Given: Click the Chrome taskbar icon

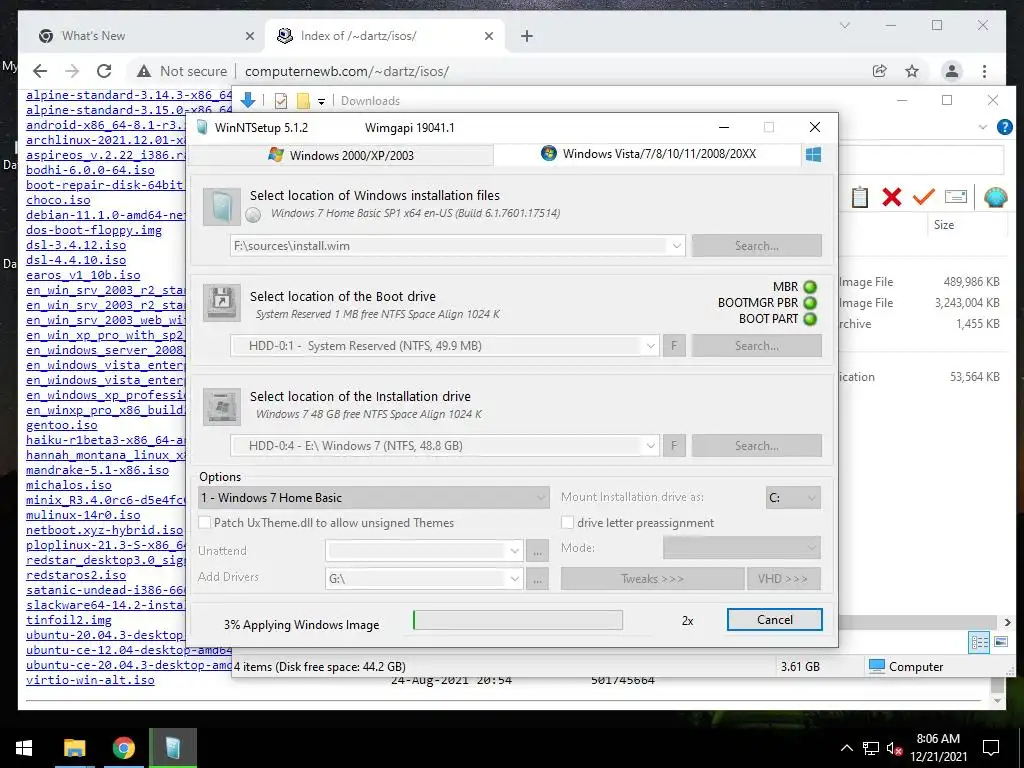Looking at the screenshot, I should (123, 748).
